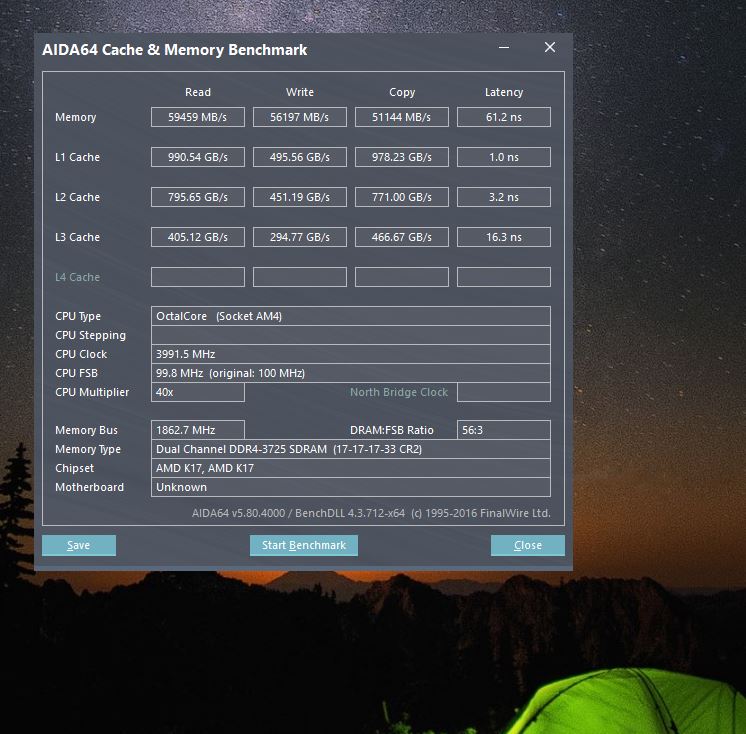Click the L2 Cache row label
746x734 pixels.
pos(78,197)
